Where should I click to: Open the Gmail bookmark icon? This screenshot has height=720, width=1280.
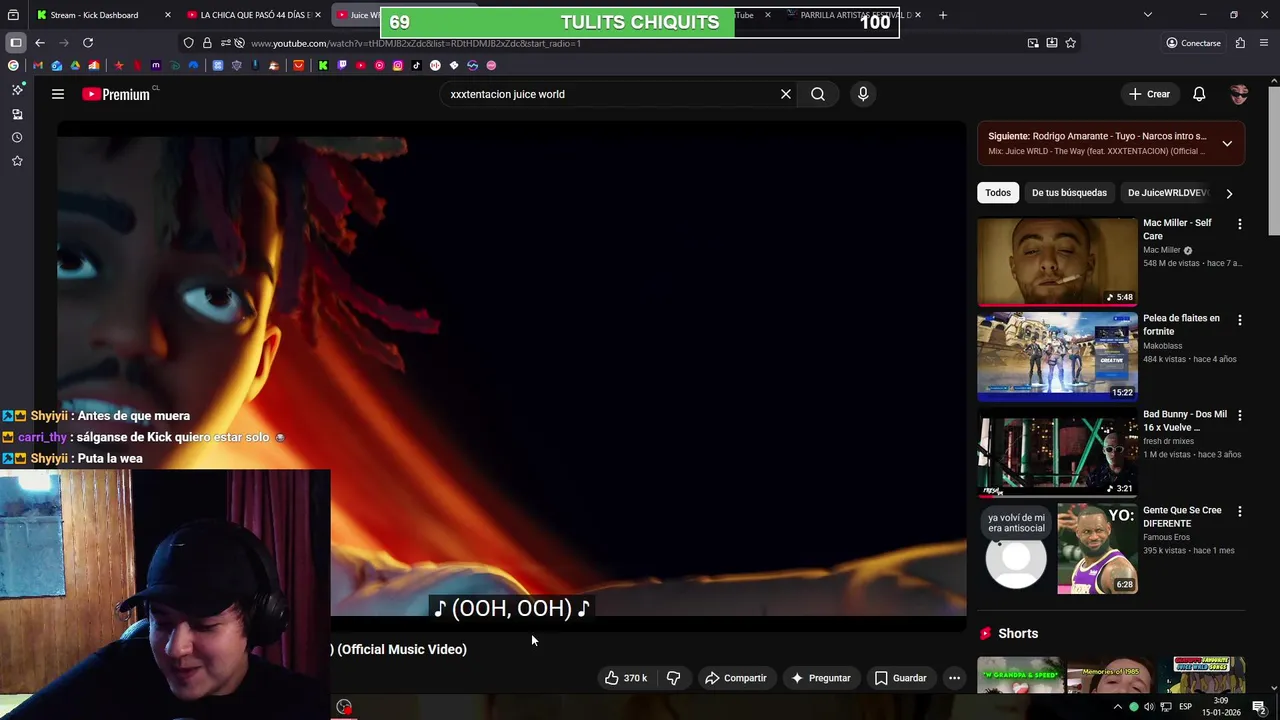[x=38, y=65]
